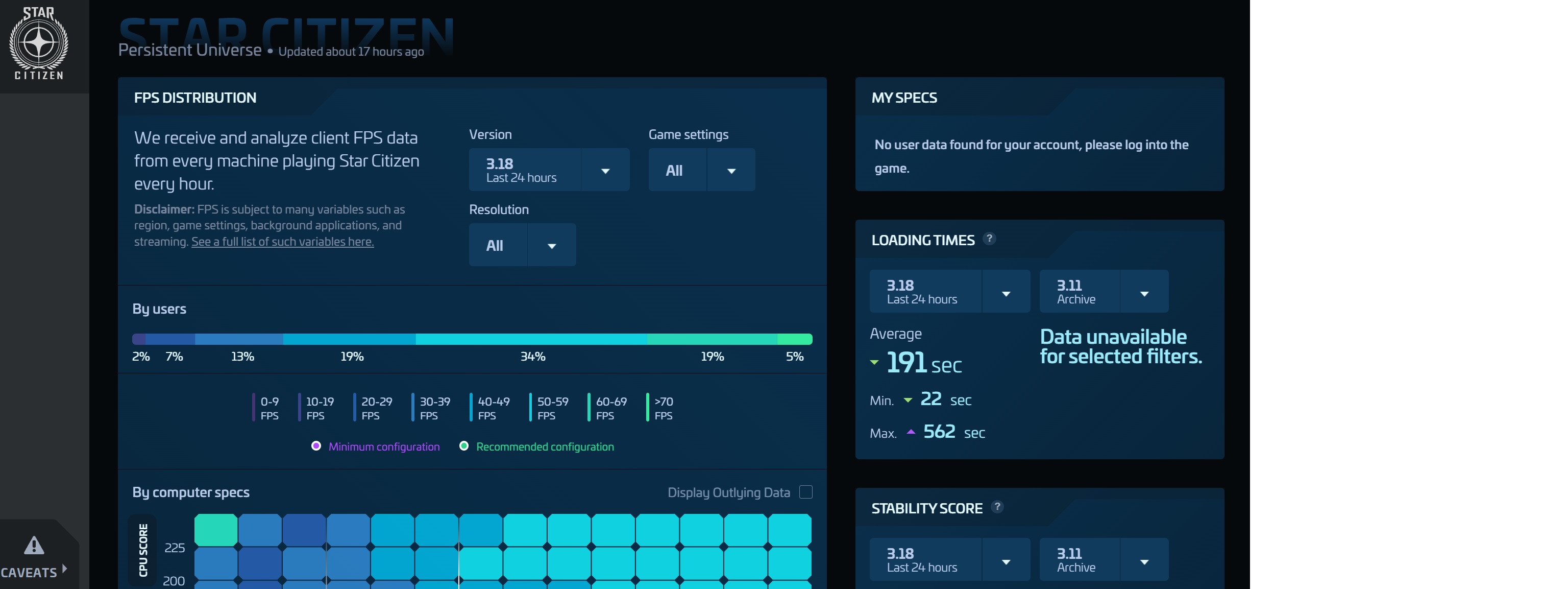This screenshot has width=1568, height=589.
Task: Click the 34% segment of FPS bar
Action: (531, 339)
